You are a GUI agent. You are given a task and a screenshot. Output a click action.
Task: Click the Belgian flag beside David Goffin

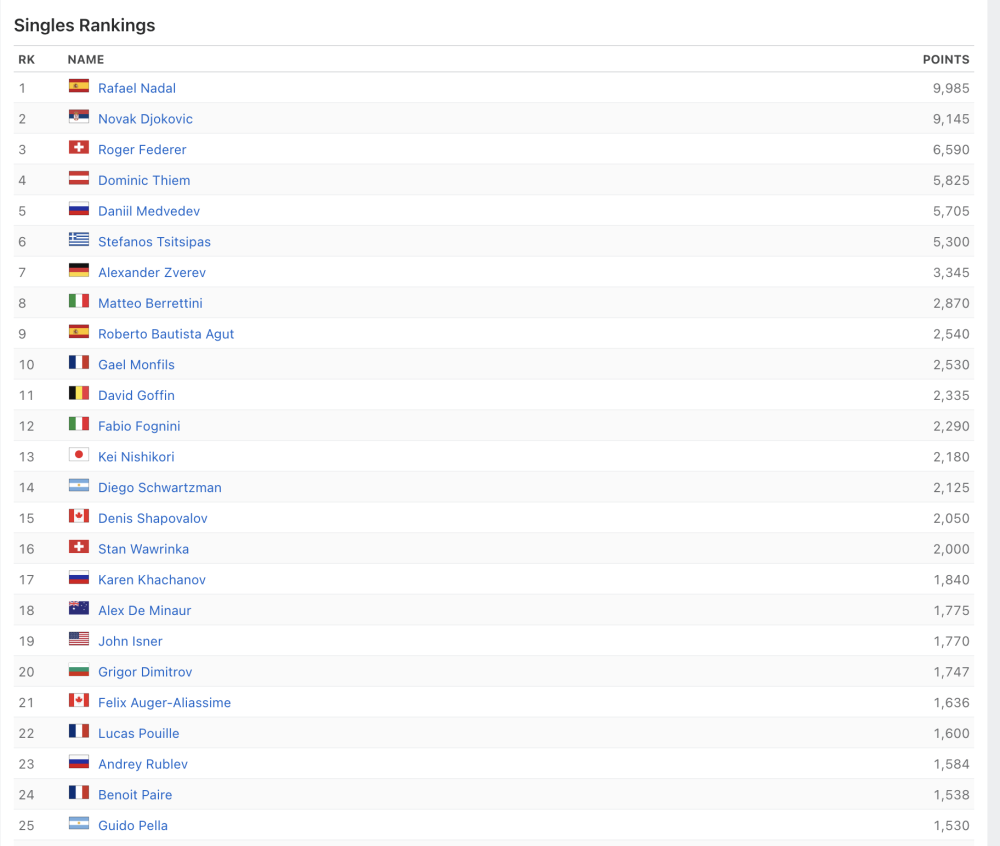[x=78, y=395]
